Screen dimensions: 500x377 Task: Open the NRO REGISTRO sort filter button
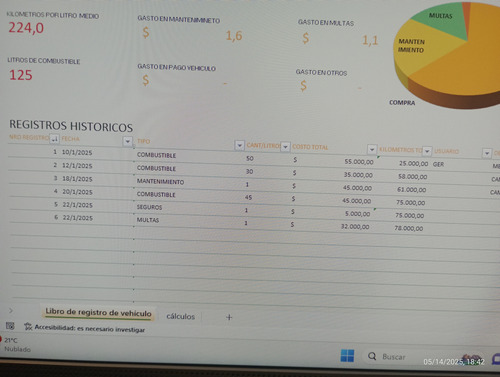[x=54, y=139]
